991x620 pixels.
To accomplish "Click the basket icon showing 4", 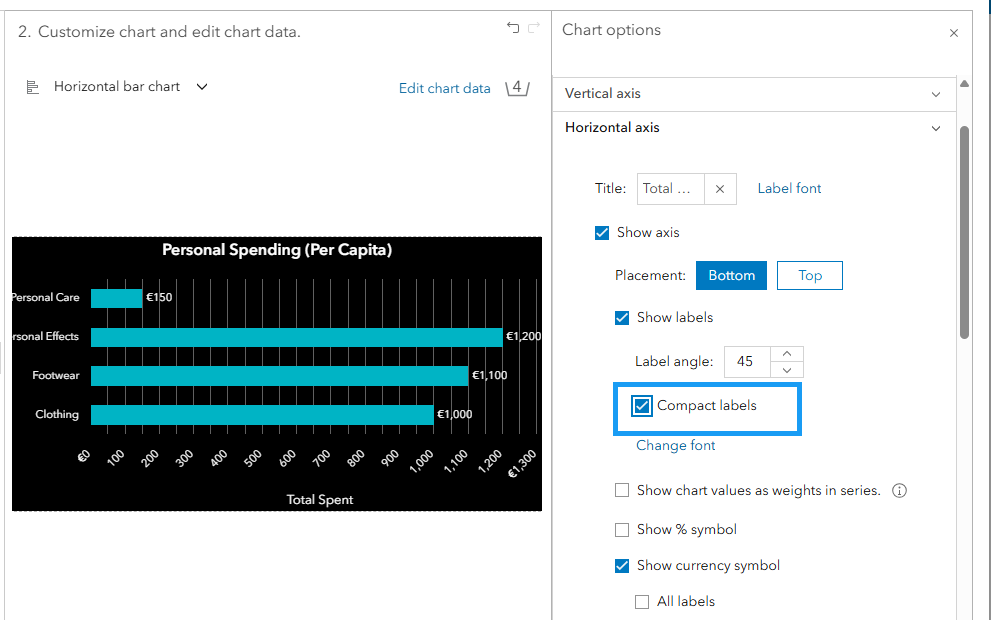I will click(x=516, y=88).
